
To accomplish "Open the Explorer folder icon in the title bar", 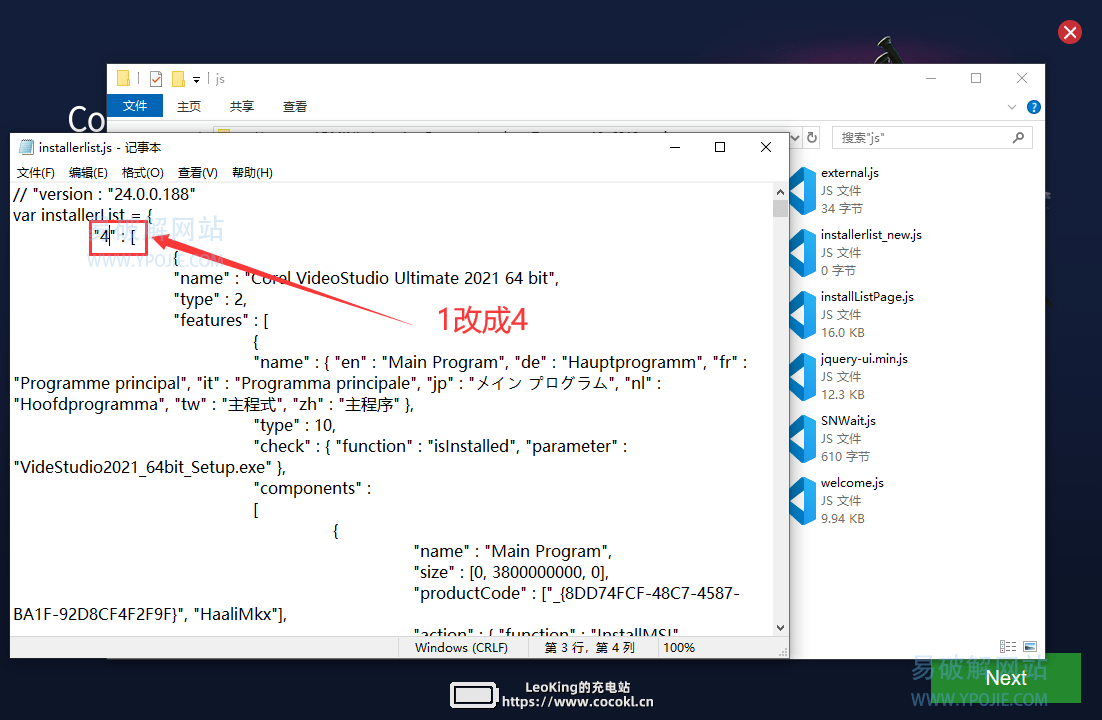I will (124, 78).
